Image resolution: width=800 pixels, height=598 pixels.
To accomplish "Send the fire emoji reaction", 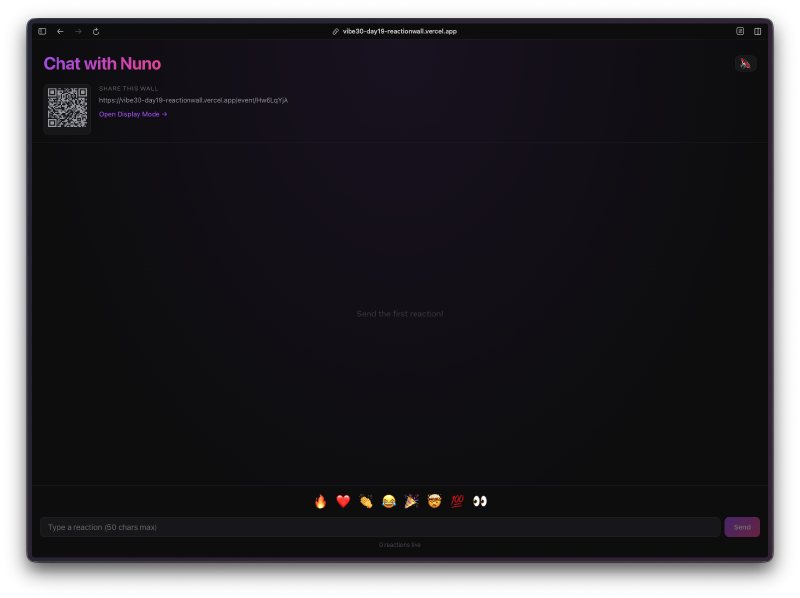I will pos(320,501).
